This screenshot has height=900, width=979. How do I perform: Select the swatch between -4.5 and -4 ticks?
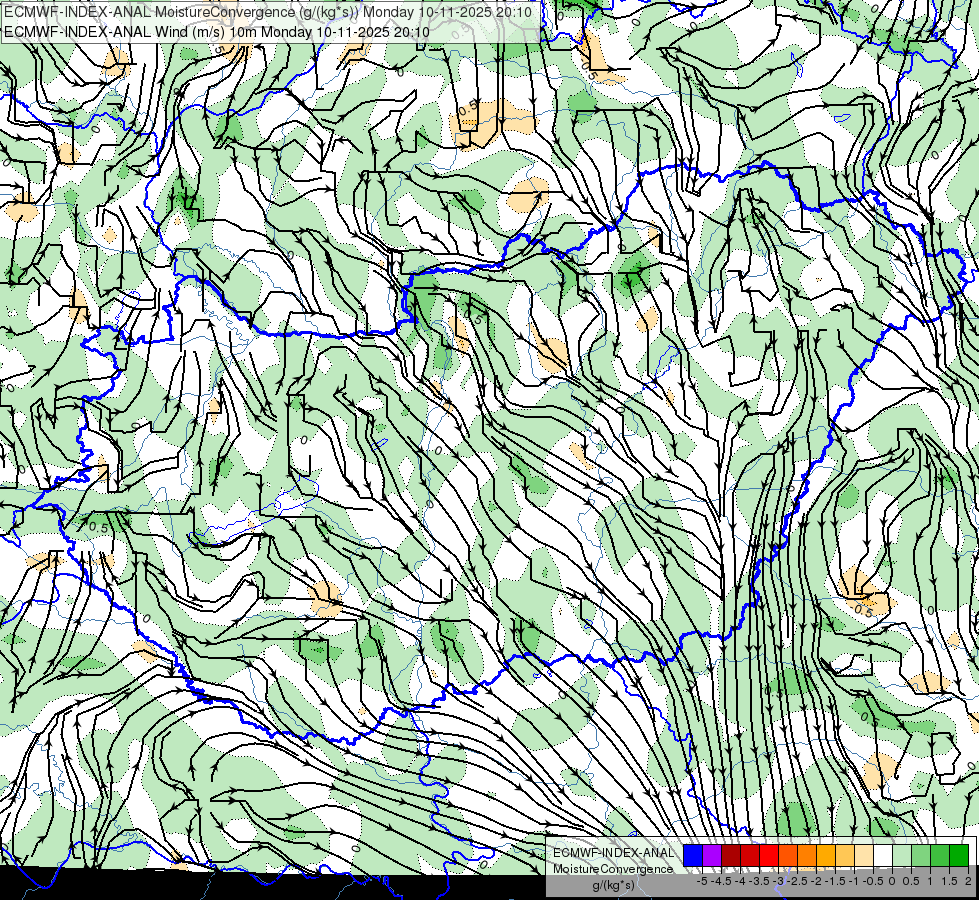[731, 856]
